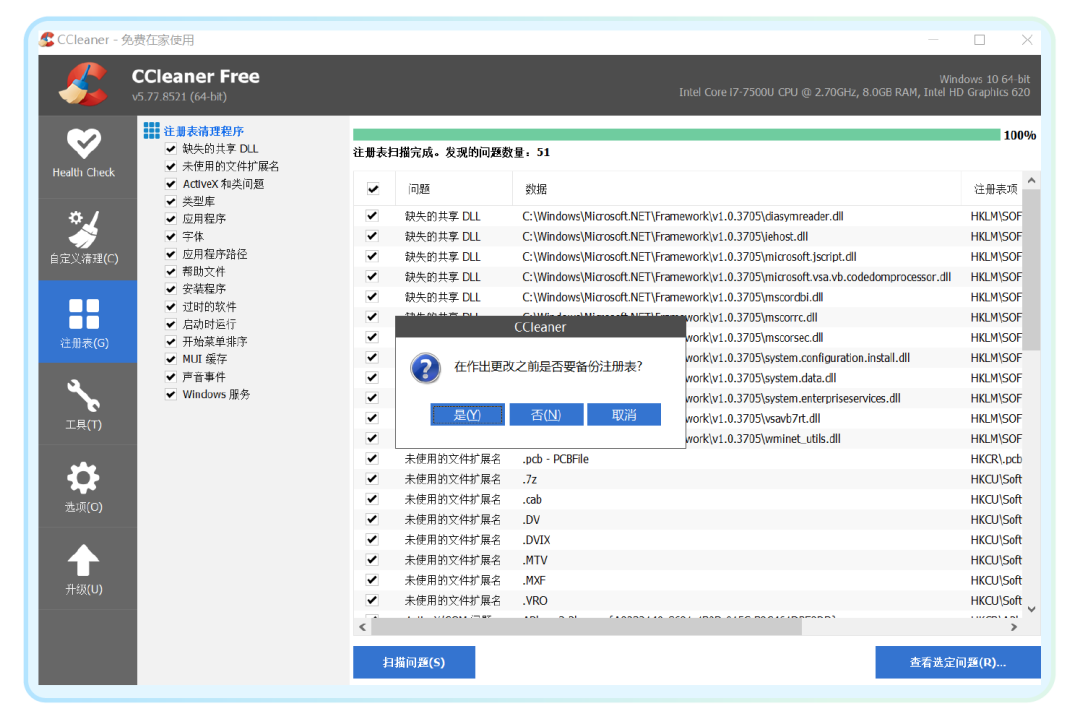Click the horizontal scrollbar left arrow
This screenshot has height=719, width=1080.
(363, 627)
